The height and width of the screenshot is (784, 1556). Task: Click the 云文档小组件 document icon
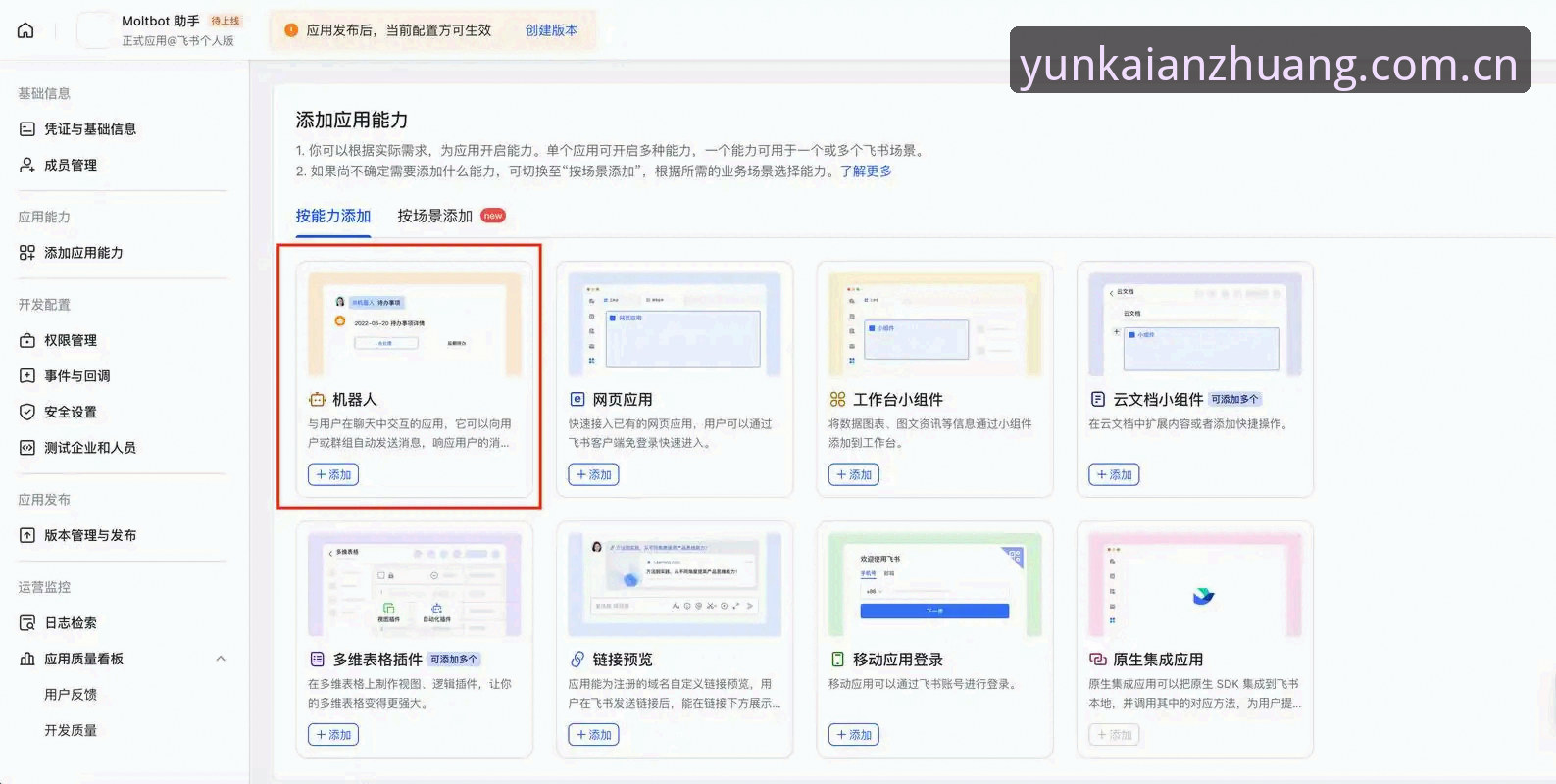pyautogui.click(x=1098, y=400)
